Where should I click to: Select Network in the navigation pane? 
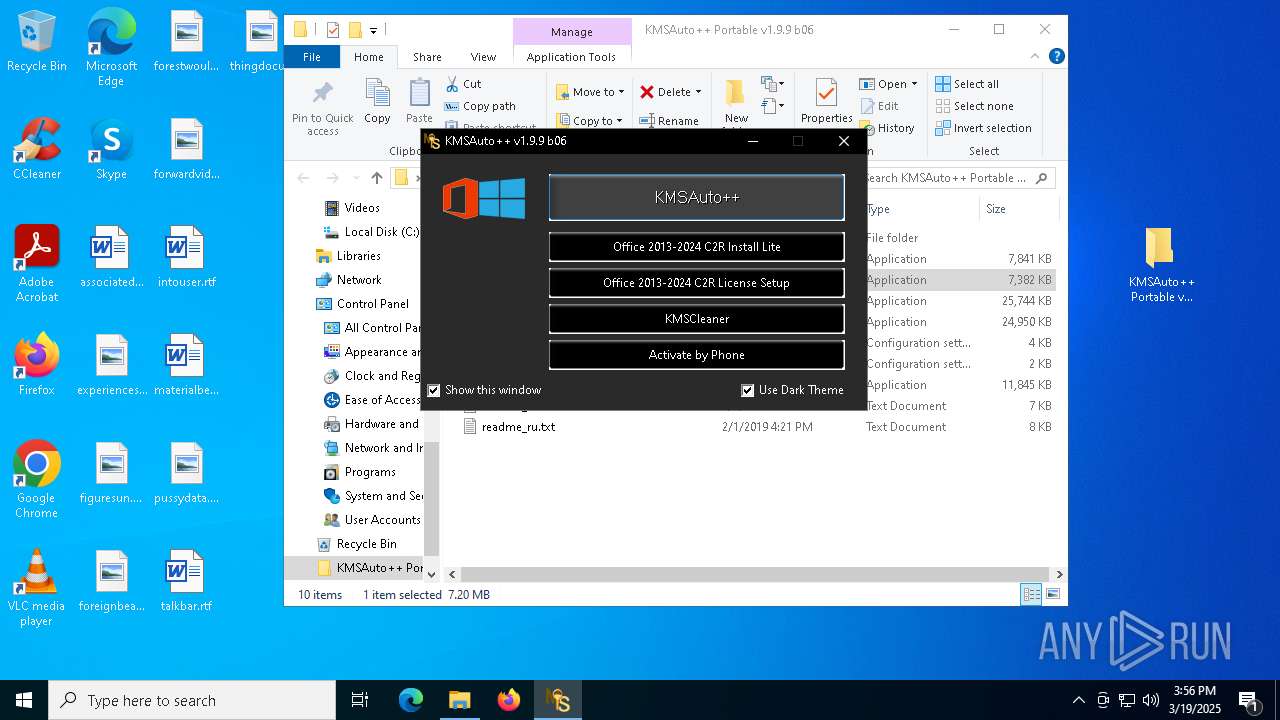[x=358, y=280]
